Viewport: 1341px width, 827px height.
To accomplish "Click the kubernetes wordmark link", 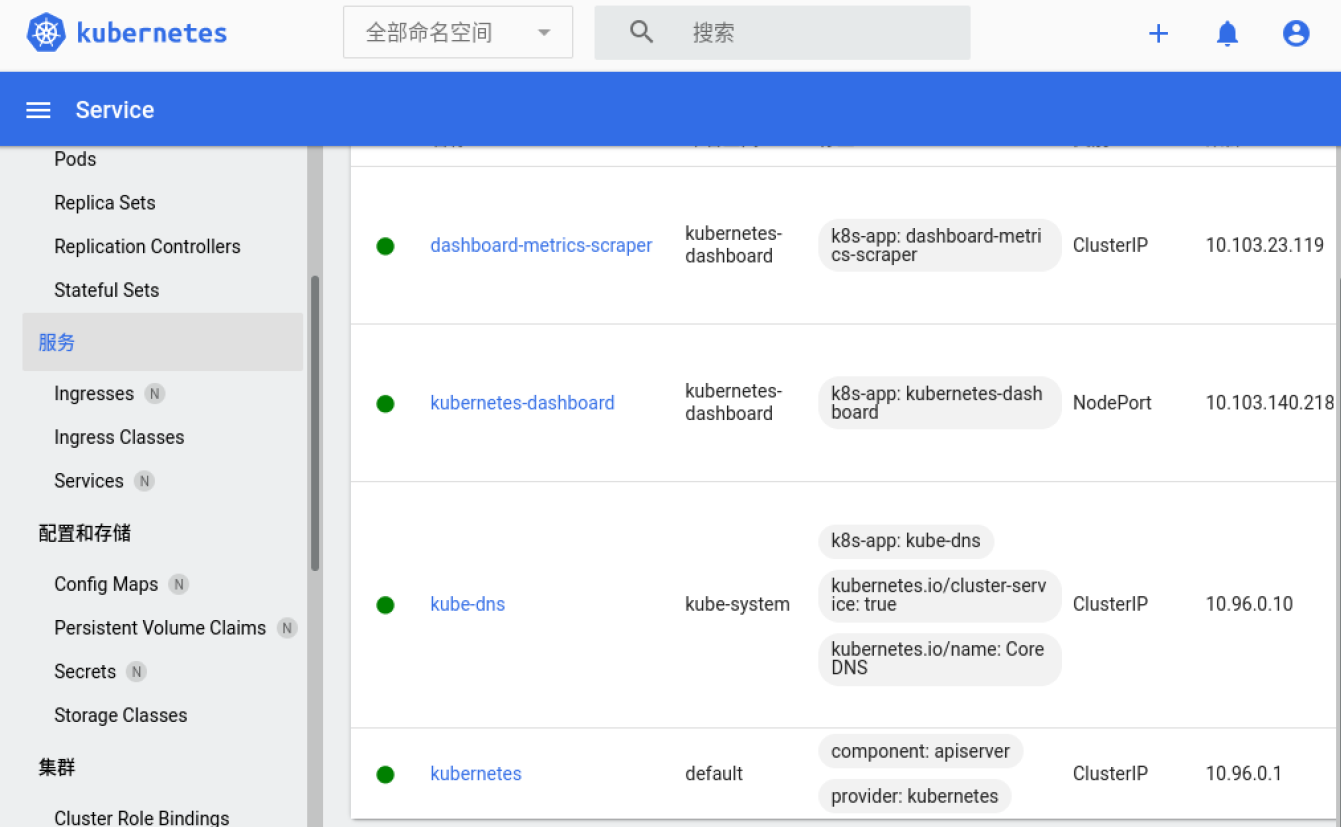I will point(152,33).
